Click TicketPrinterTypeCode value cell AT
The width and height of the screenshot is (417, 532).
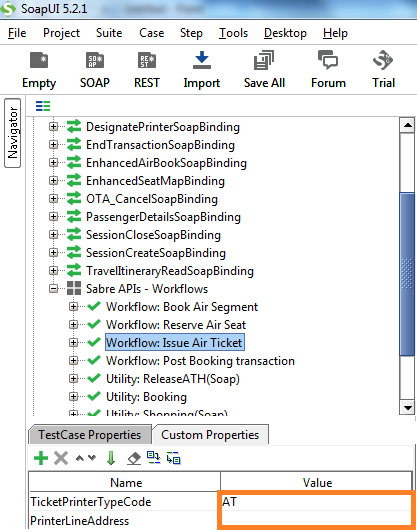click(315, 501)
